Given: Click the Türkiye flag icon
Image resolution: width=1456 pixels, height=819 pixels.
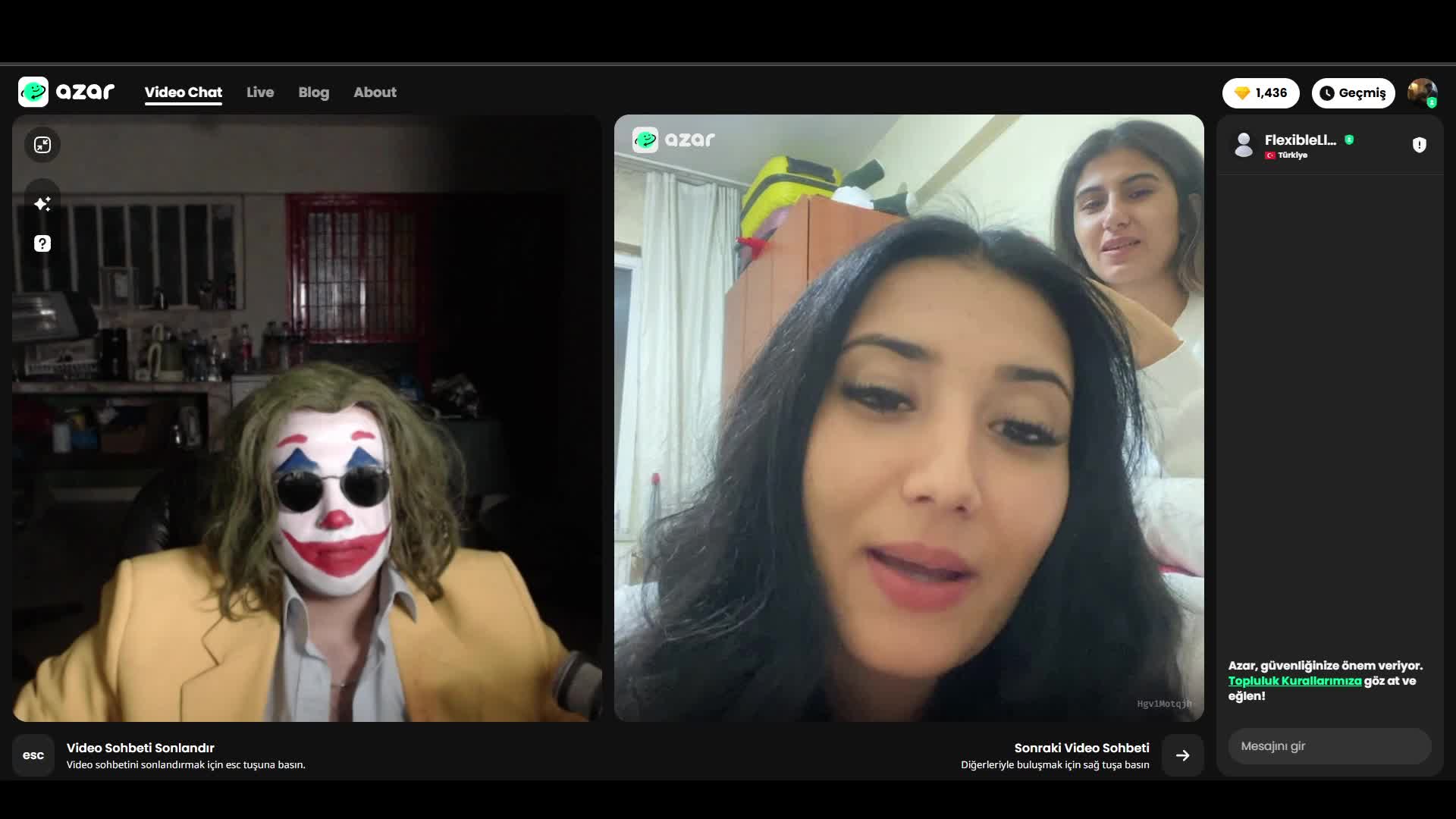Looking at the screenshot, I should [1270, 155].
